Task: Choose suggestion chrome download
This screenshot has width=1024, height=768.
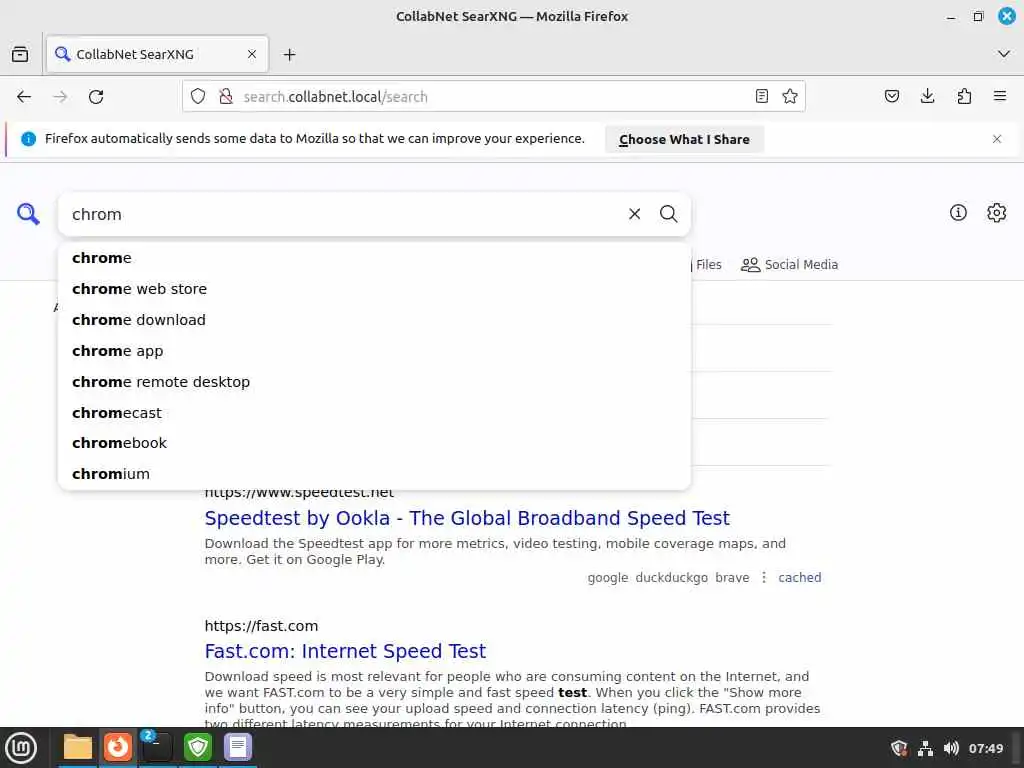Action: point(374,320)
